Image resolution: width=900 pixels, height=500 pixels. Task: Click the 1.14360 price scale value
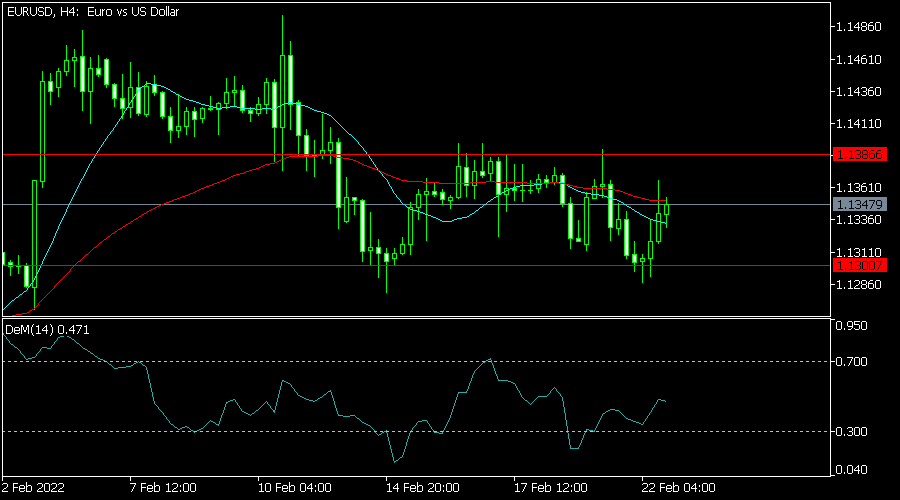859,92
